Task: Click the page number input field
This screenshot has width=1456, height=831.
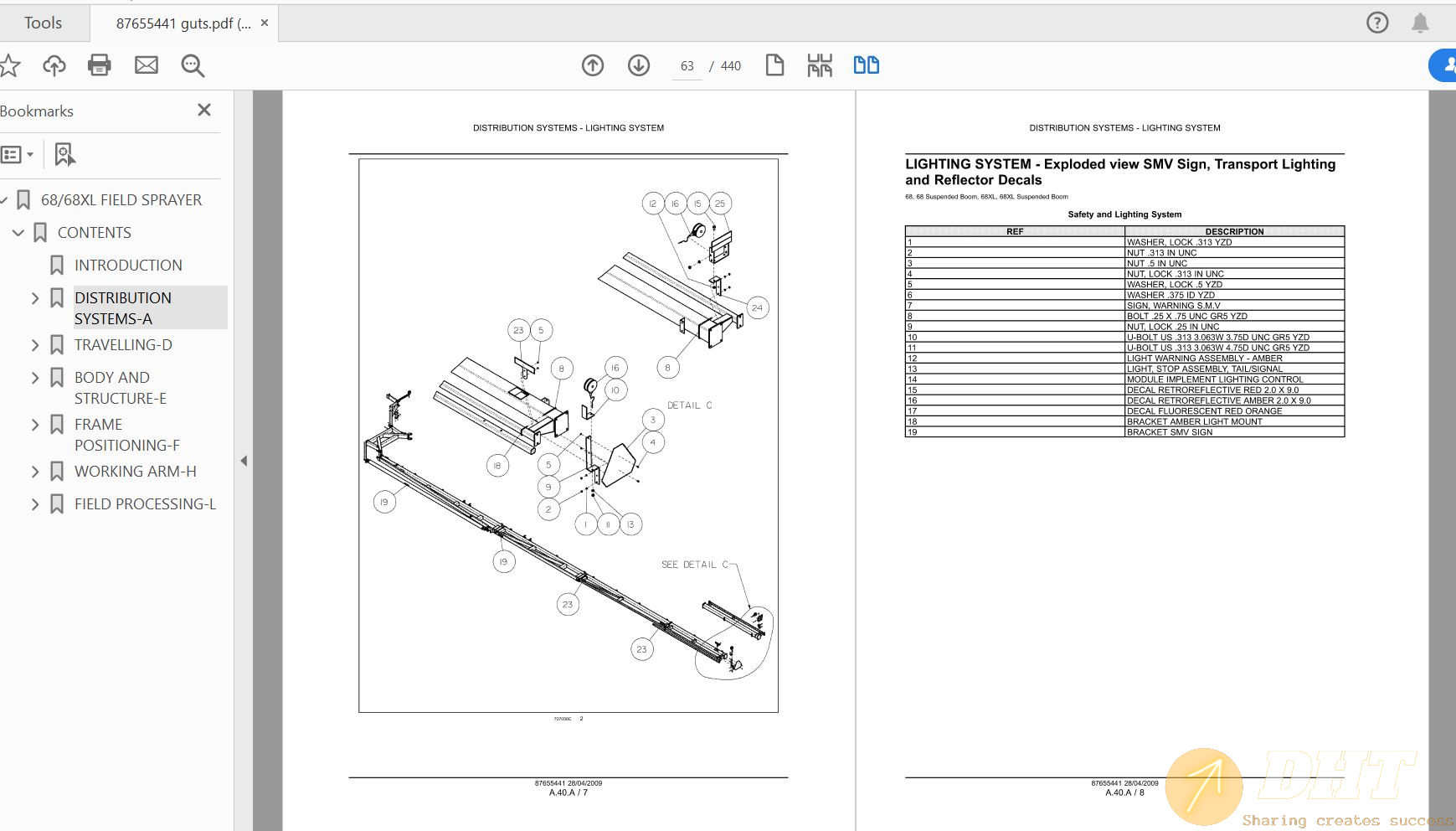Action: (687, 66)
